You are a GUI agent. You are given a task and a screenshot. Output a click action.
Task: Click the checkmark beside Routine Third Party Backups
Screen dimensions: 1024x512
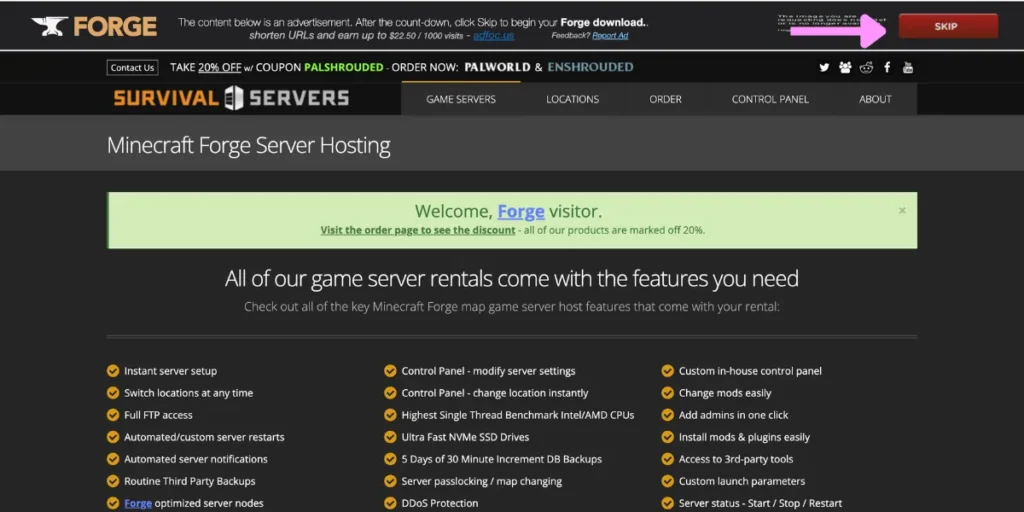(113, 481)
